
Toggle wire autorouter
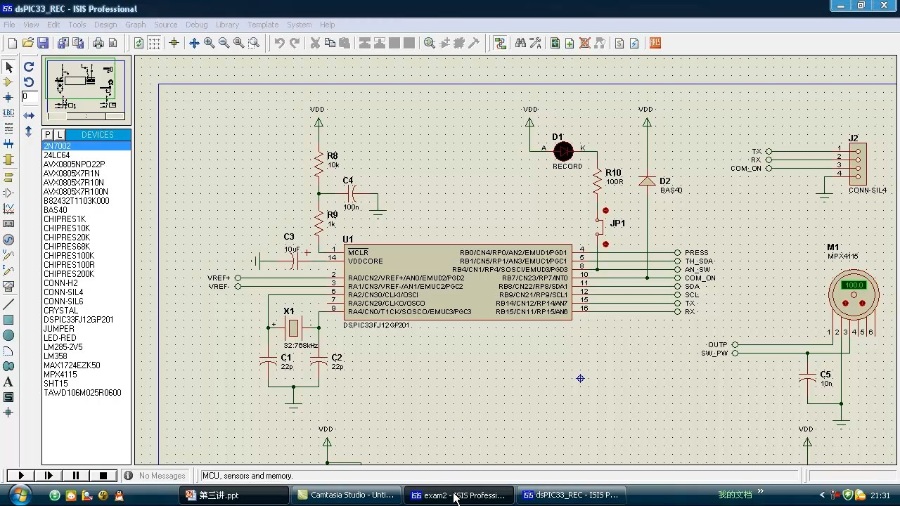click(x=500, y=43)
